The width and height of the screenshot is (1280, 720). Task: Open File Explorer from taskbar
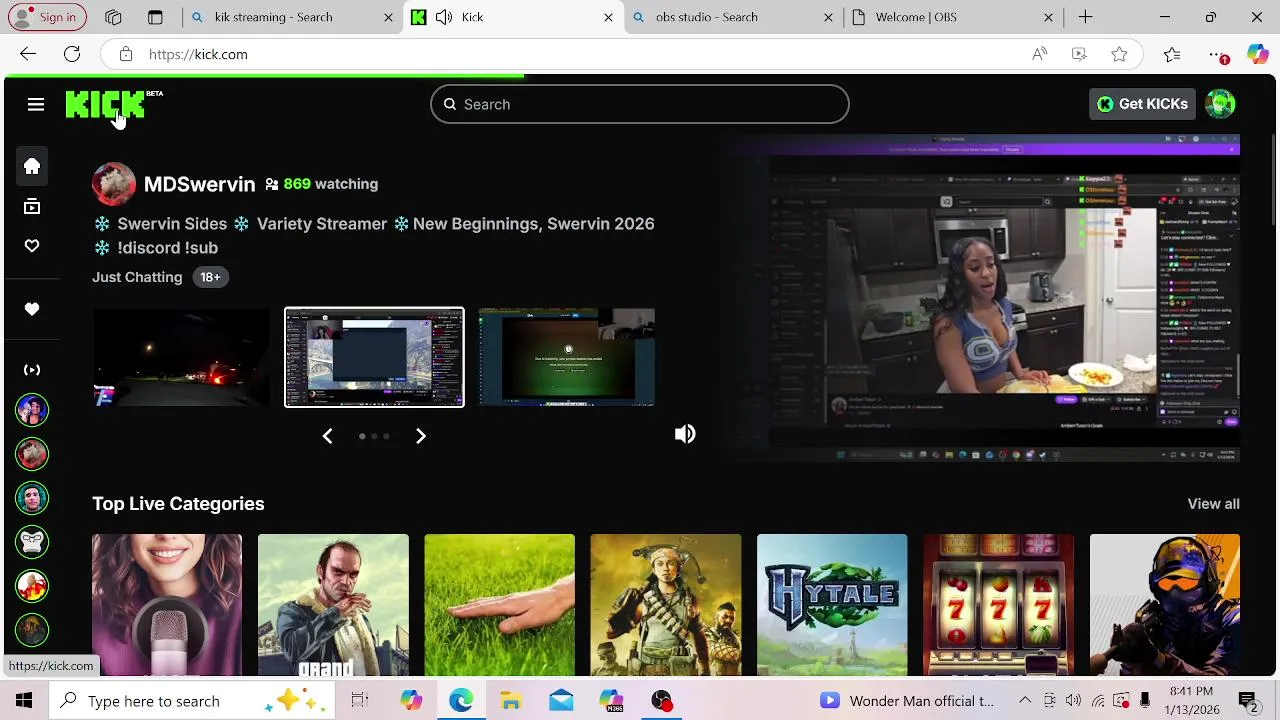point(511,701)
